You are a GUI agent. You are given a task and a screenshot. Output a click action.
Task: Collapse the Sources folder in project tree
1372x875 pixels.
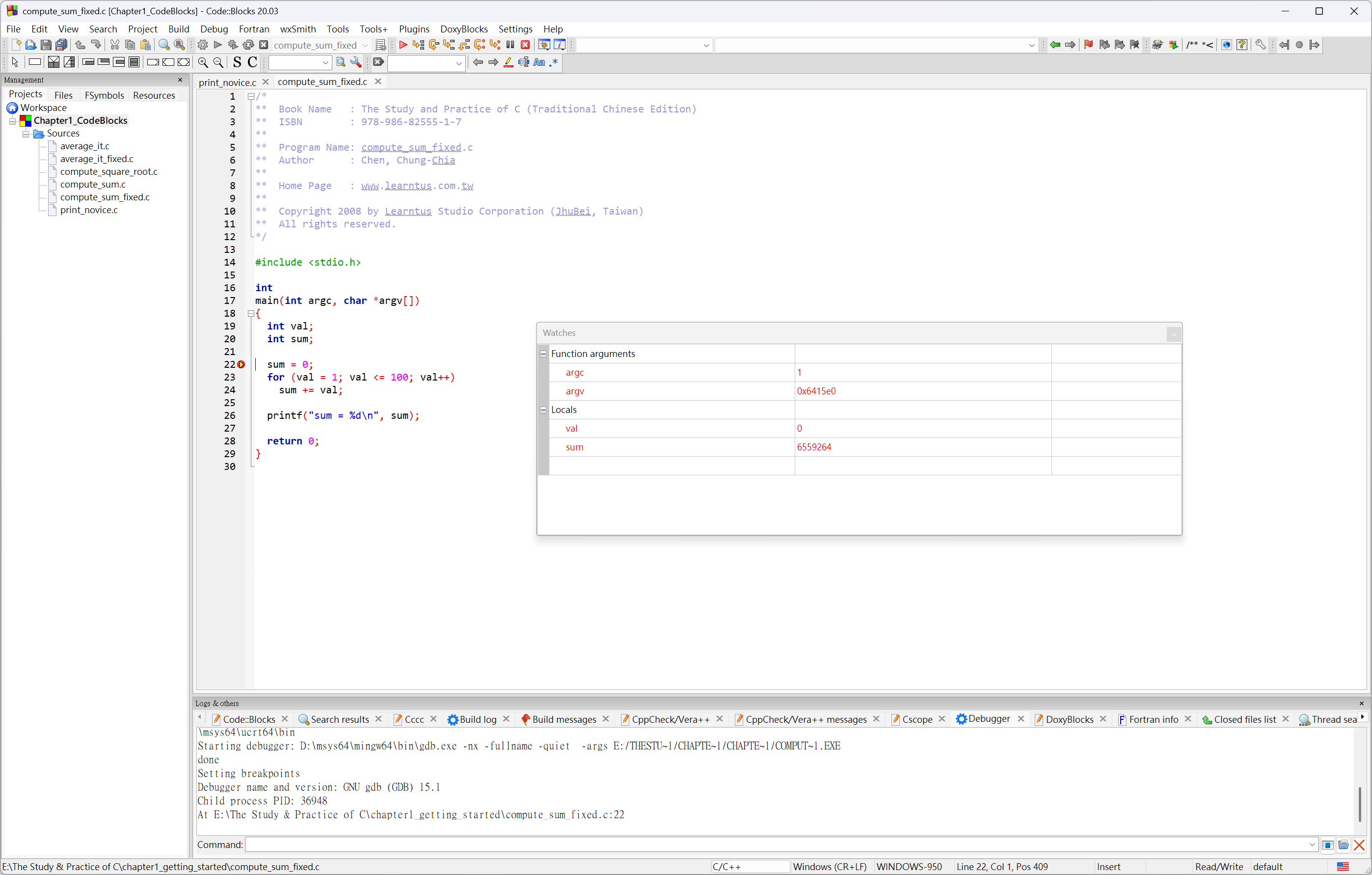(26, 134)
